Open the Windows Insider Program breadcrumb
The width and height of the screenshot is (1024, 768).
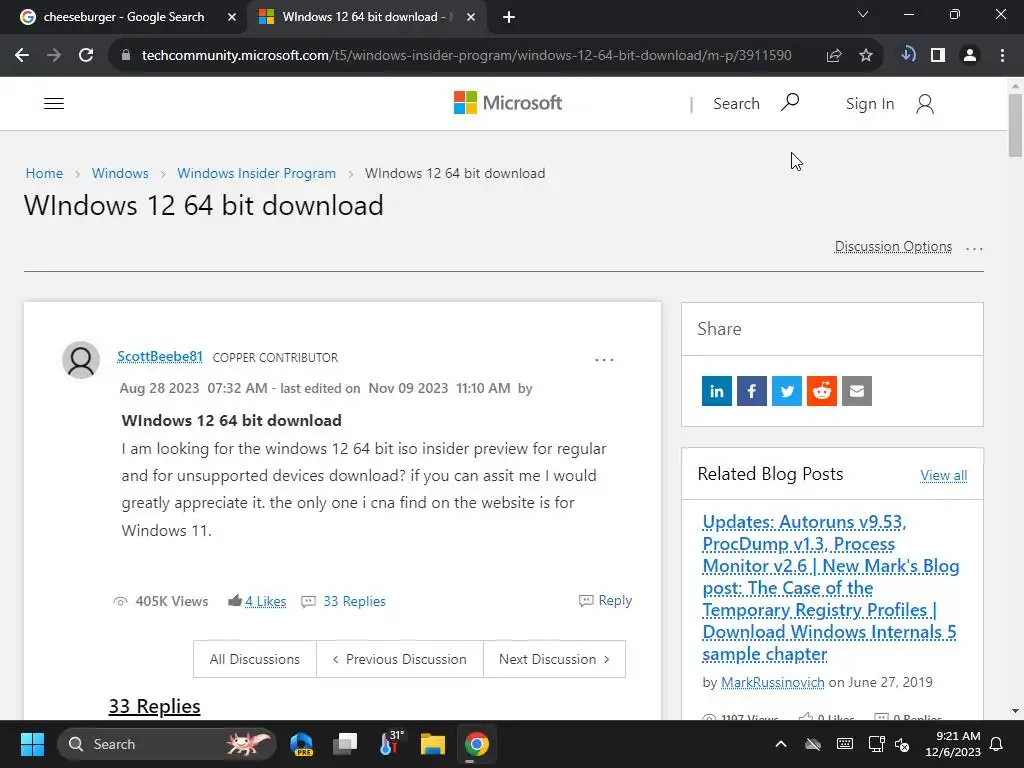point(257,173)
